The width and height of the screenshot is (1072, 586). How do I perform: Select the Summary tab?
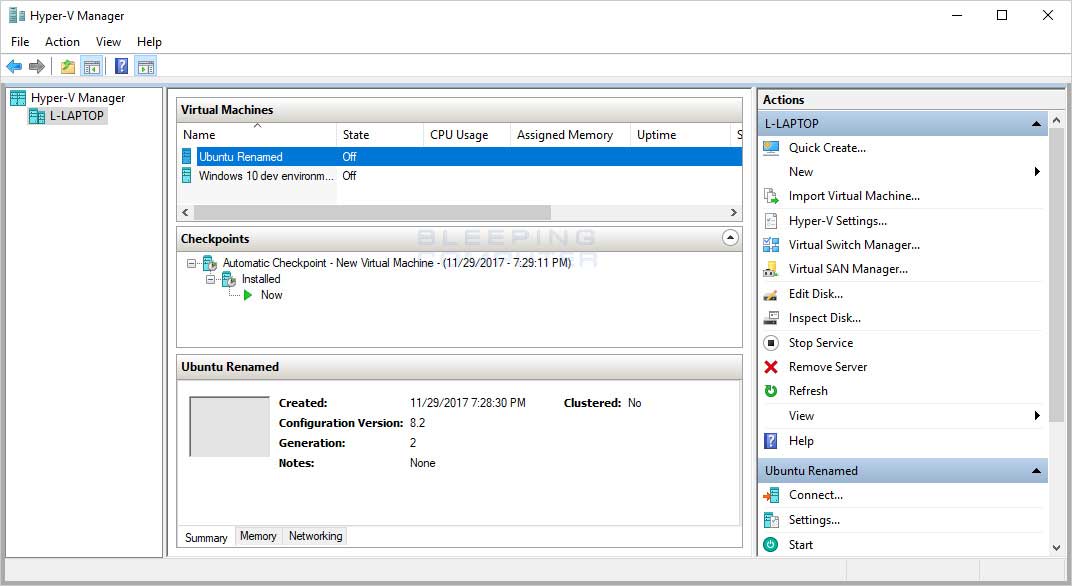206,537
